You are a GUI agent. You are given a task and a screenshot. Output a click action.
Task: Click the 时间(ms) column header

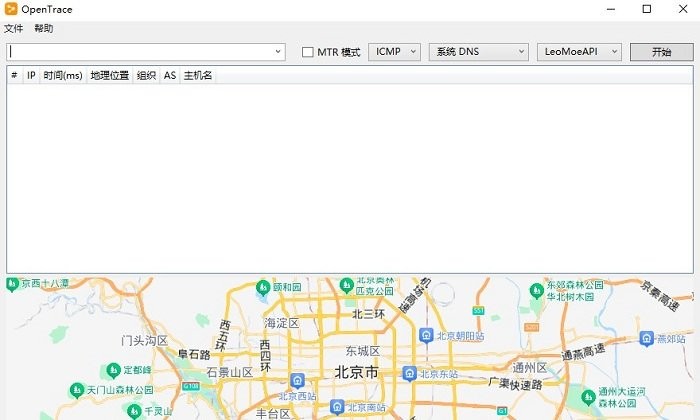[63, 75]
